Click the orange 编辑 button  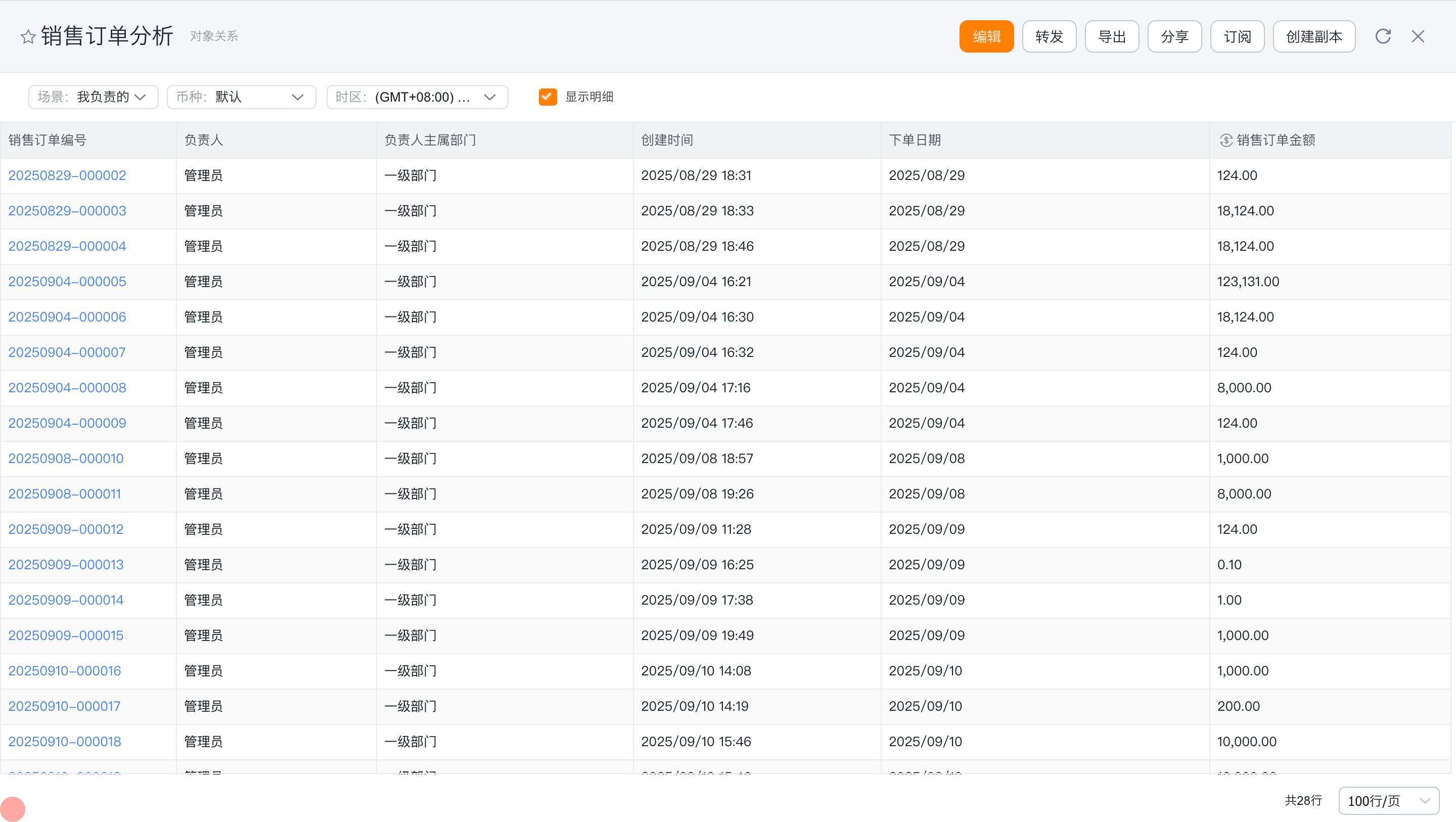pos(986,37)
